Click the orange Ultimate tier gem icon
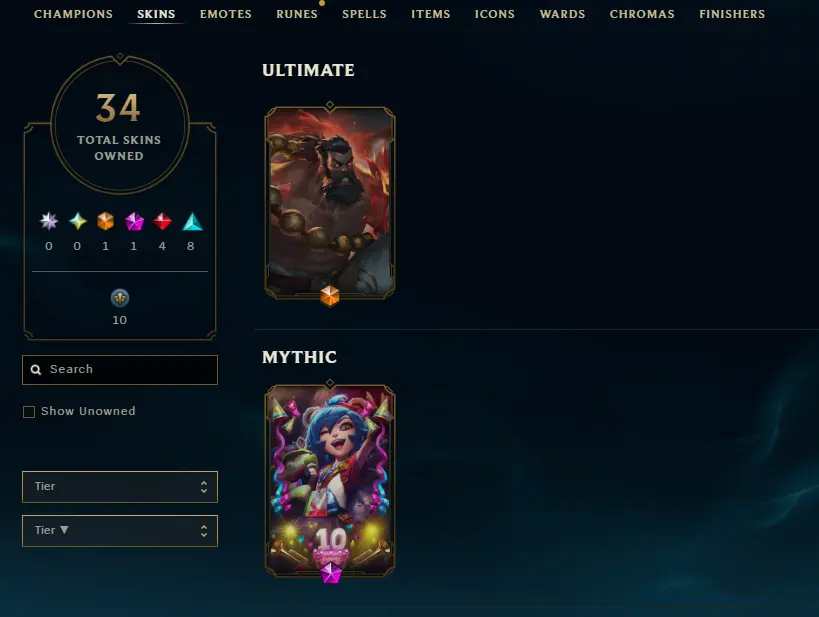 point(106,221)
